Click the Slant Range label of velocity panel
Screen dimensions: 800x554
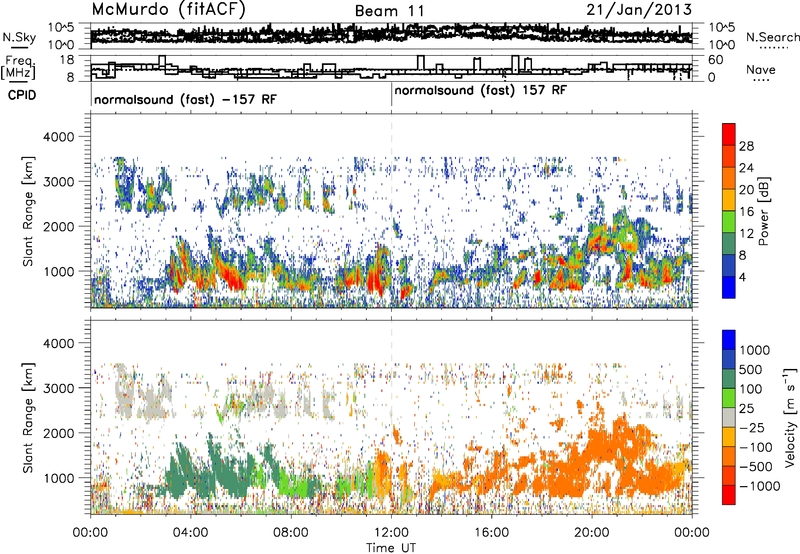(28, 417)
